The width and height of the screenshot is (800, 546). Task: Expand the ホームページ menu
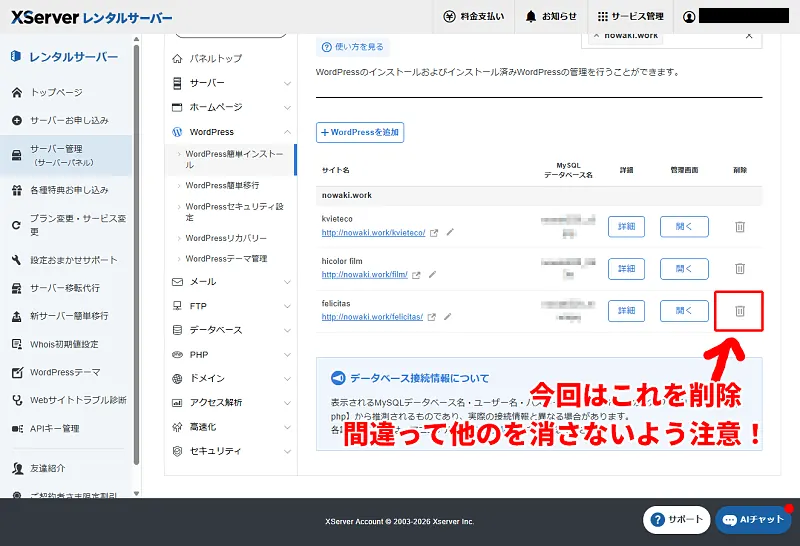(232, 107)
